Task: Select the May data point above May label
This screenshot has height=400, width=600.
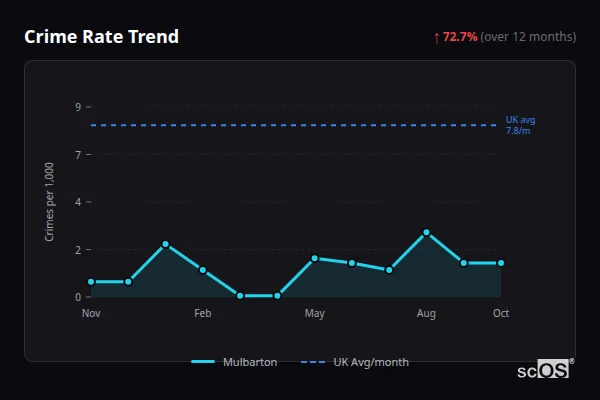Action: (315, 258)
